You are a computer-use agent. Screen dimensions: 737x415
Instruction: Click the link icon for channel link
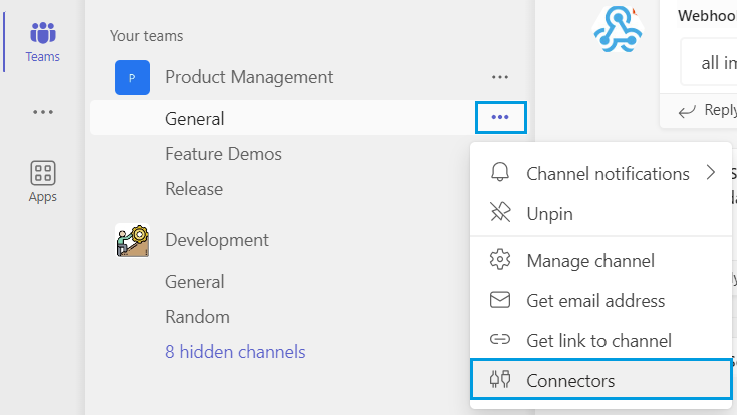[x=500, y=339]
